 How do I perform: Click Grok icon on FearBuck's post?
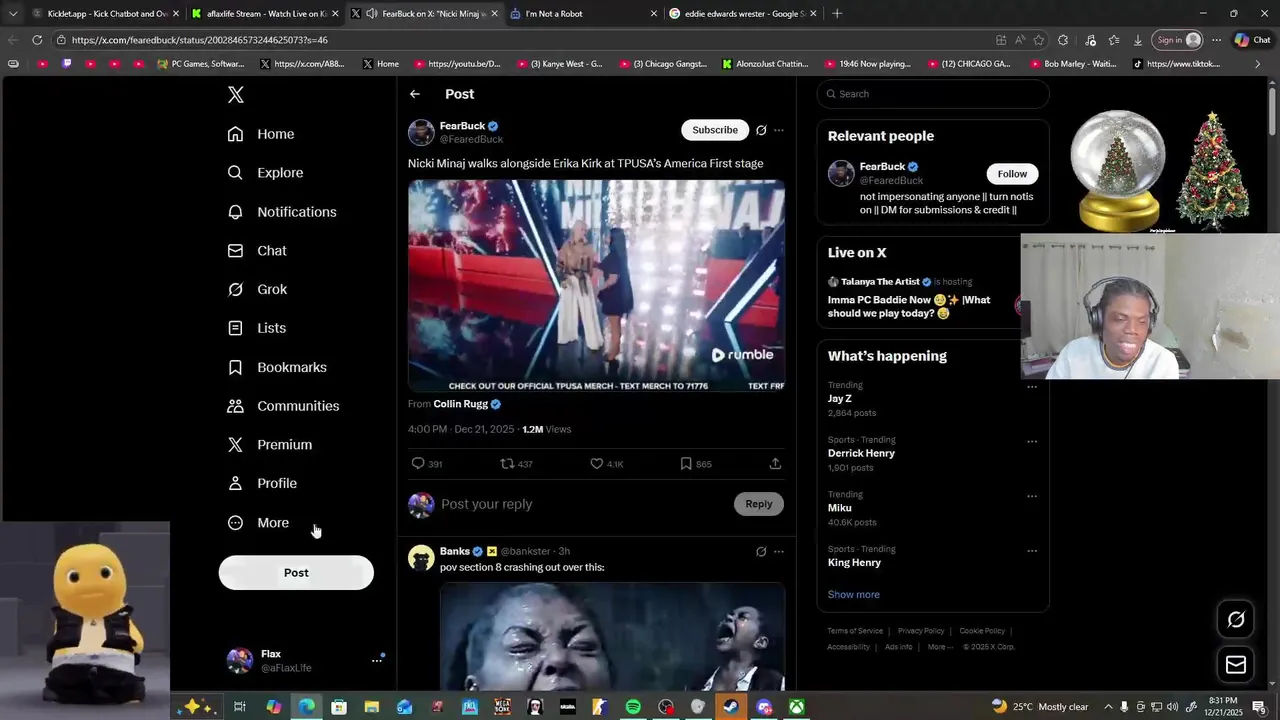pos(761,130)
